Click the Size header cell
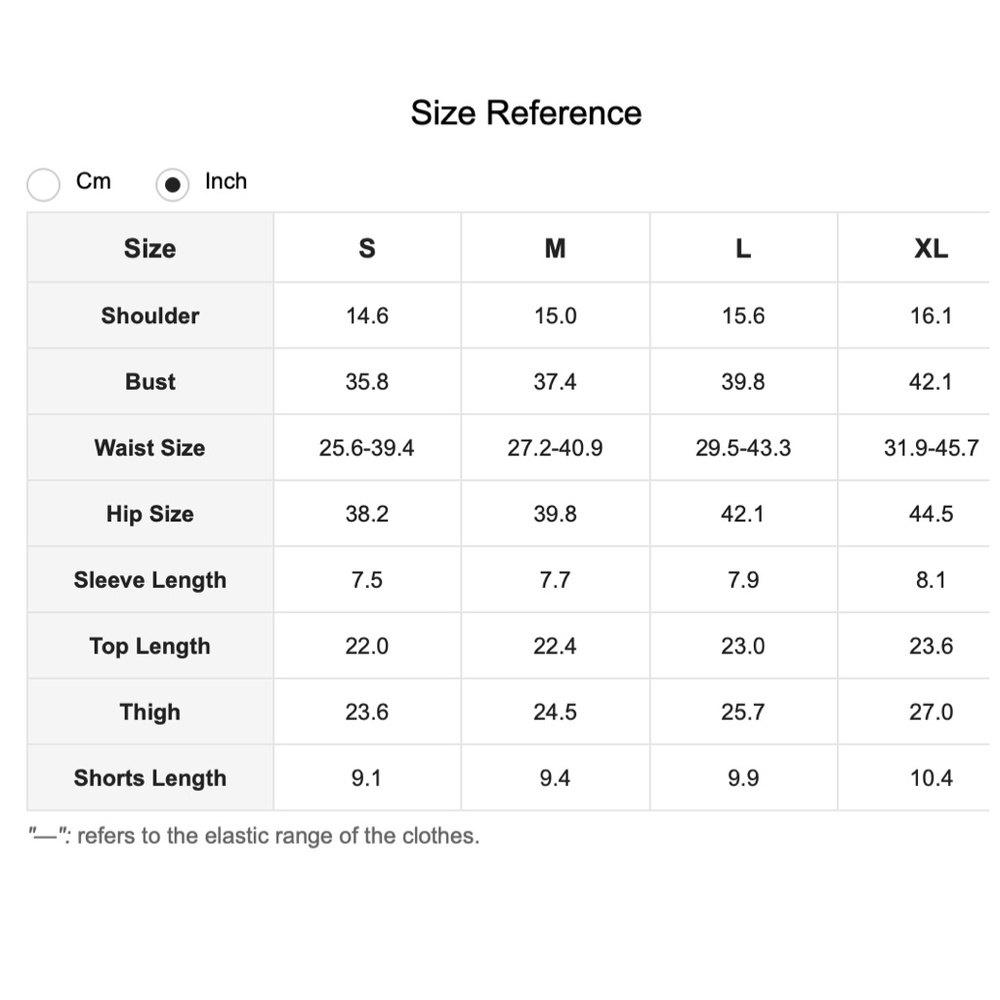Screen dimensions: 1000x1000 (x=150, y=249)
